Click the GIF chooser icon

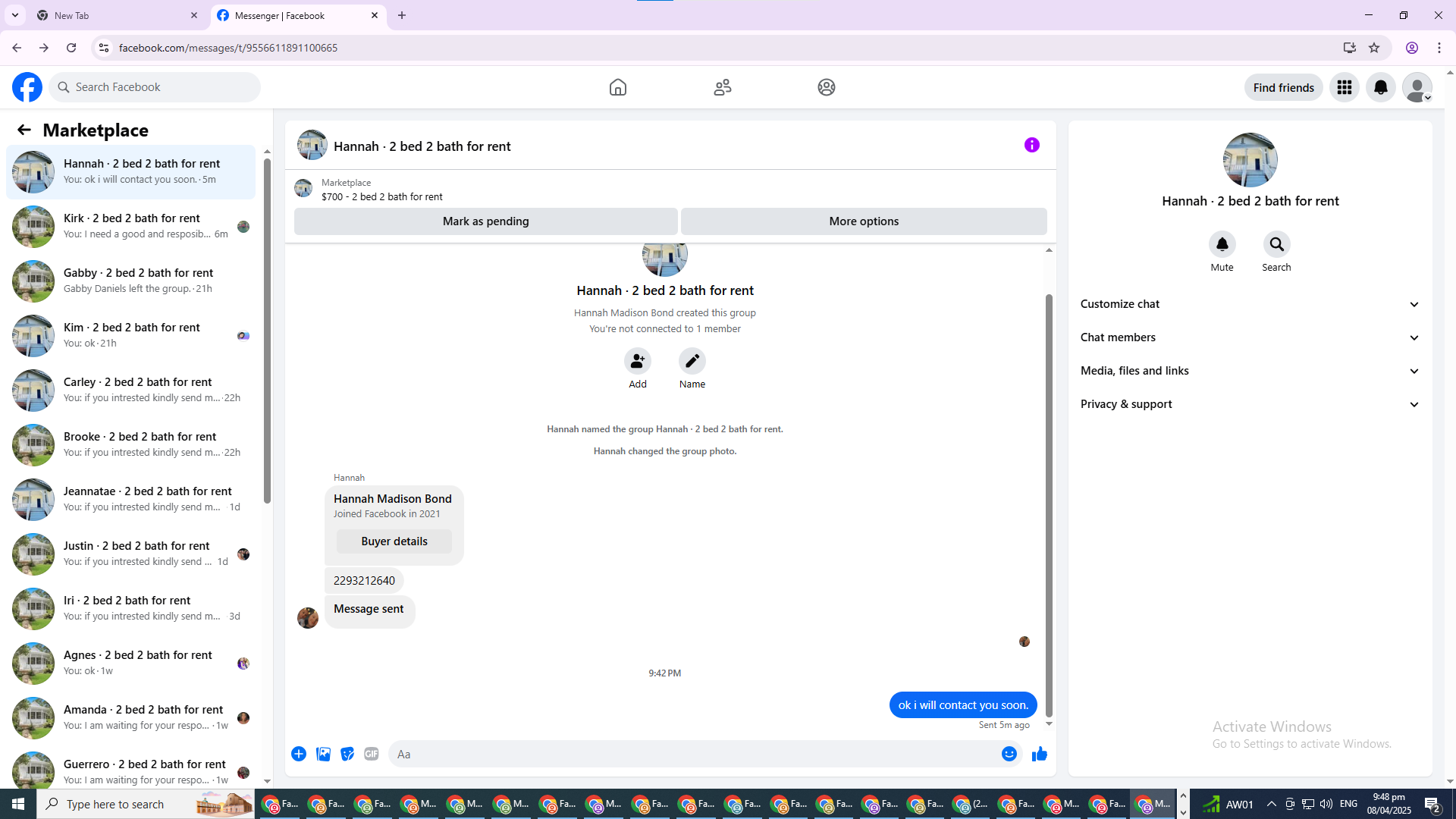(371, 754)
